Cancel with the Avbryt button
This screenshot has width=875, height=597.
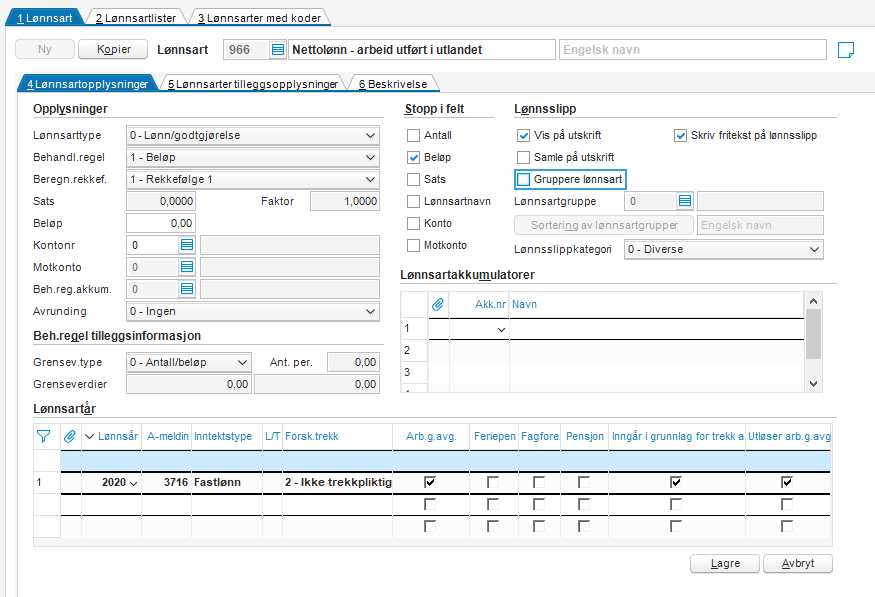tap(798, 564)
